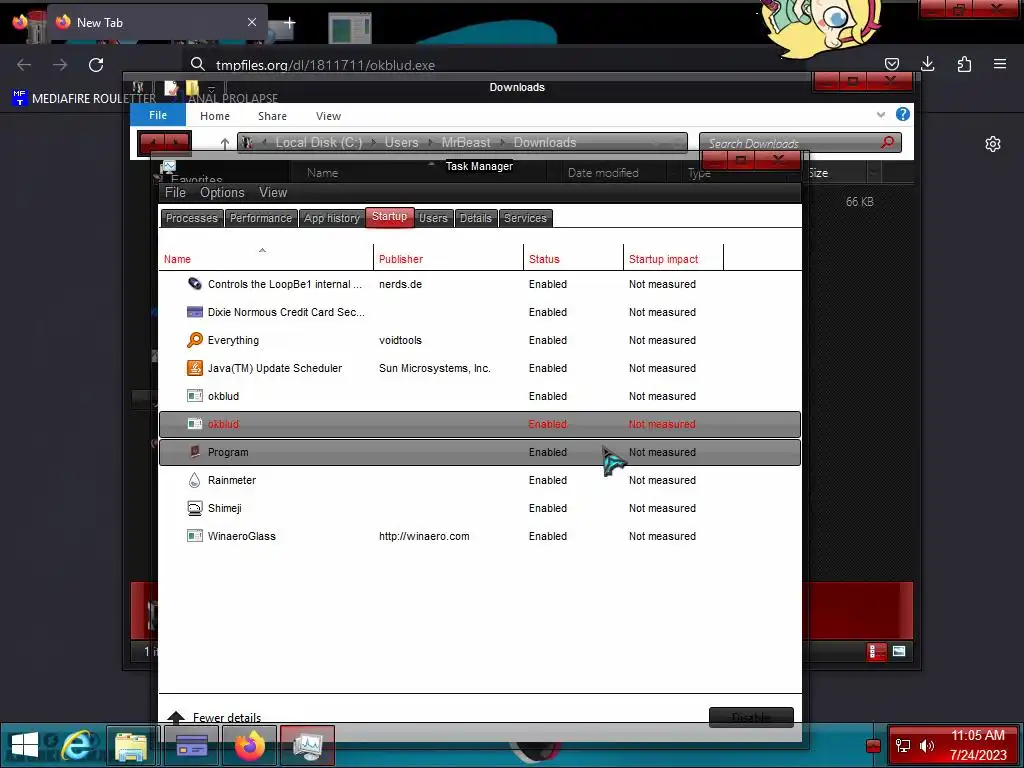The image size is (1024, 768).
Task: Click the Shimeji entry icon
Action: coord(195,508)
